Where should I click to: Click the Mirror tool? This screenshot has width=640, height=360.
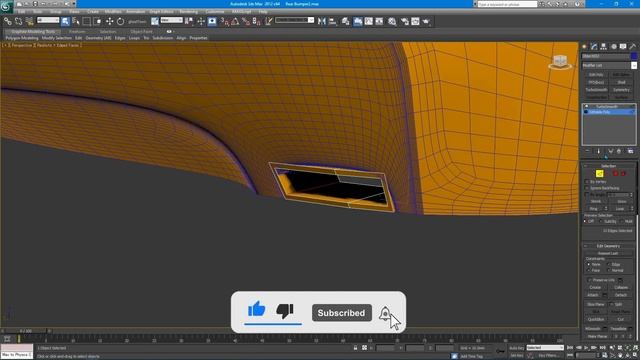[322, 21]
